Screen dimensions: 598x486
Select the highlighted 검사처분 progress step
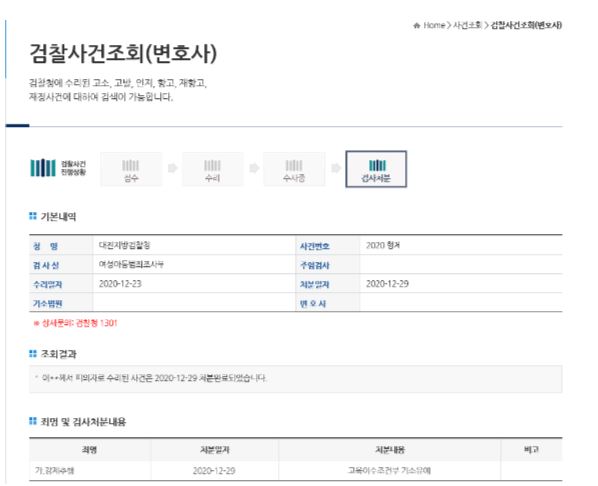click(376, 169)
